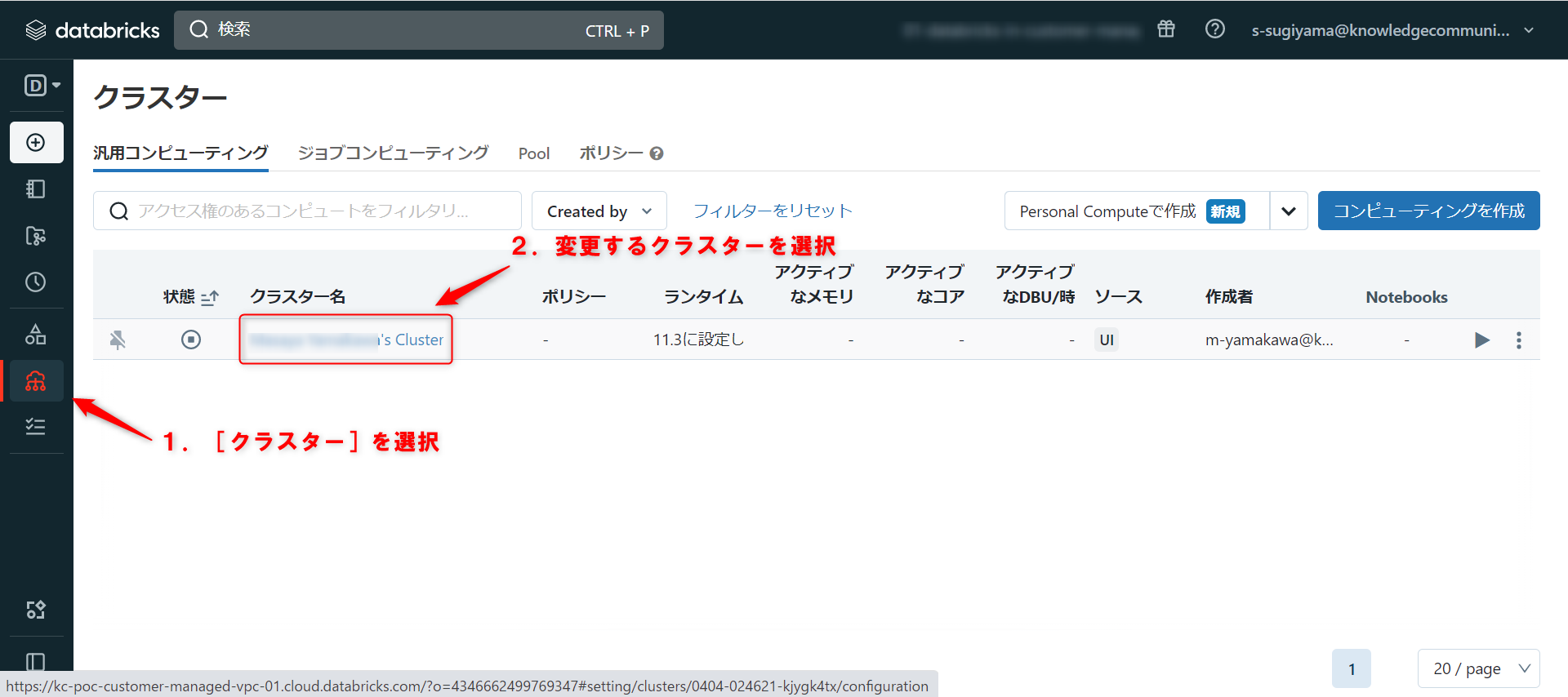Open the 20 / page size dropdown

pos(1479,669)
